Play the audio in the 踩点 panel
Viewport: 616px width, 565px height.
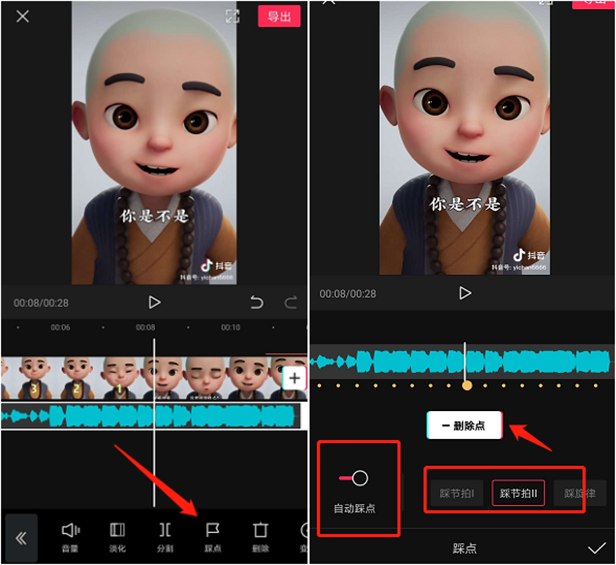point(465,293)
